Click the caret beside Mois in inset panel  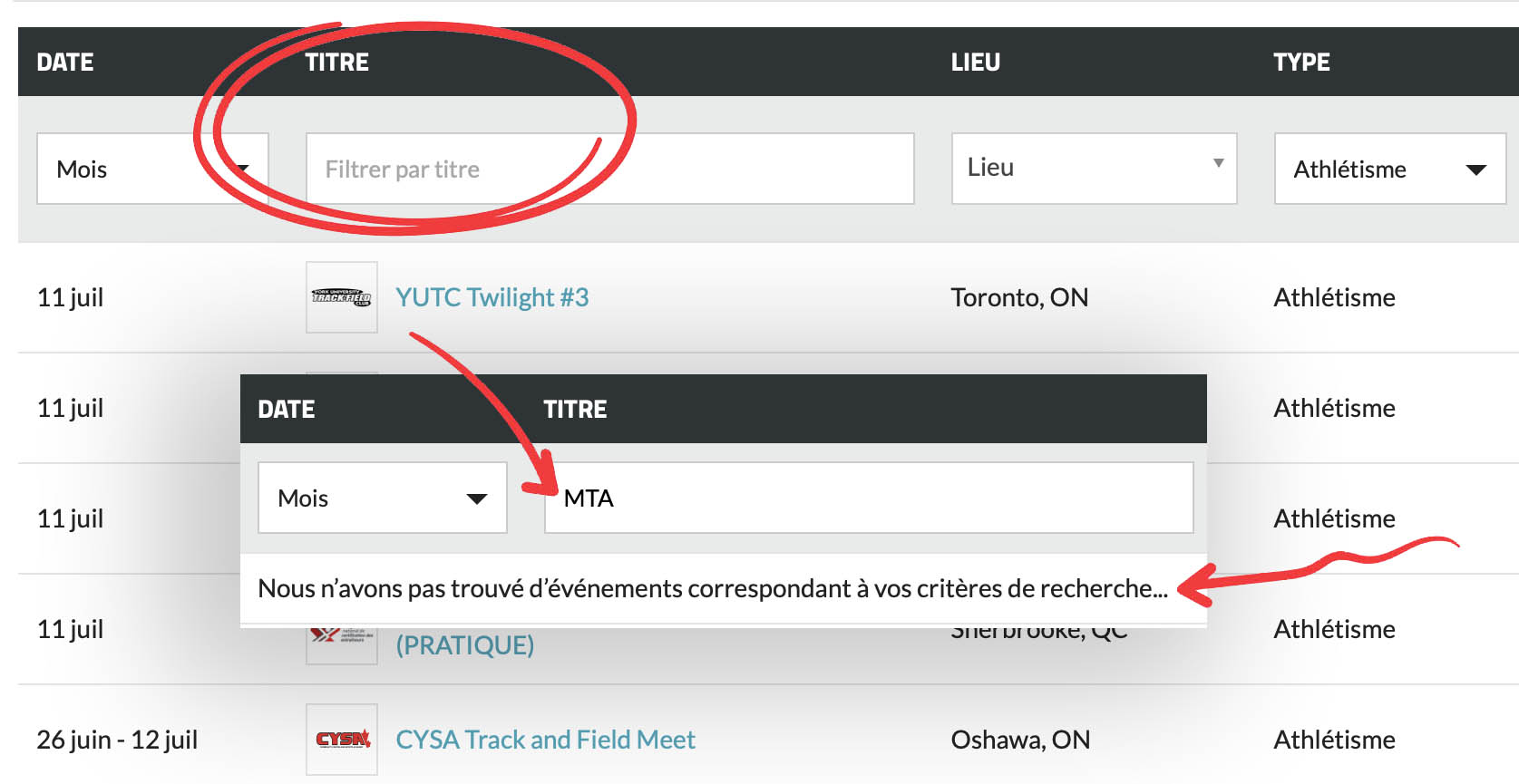click(x=476, y=498)
